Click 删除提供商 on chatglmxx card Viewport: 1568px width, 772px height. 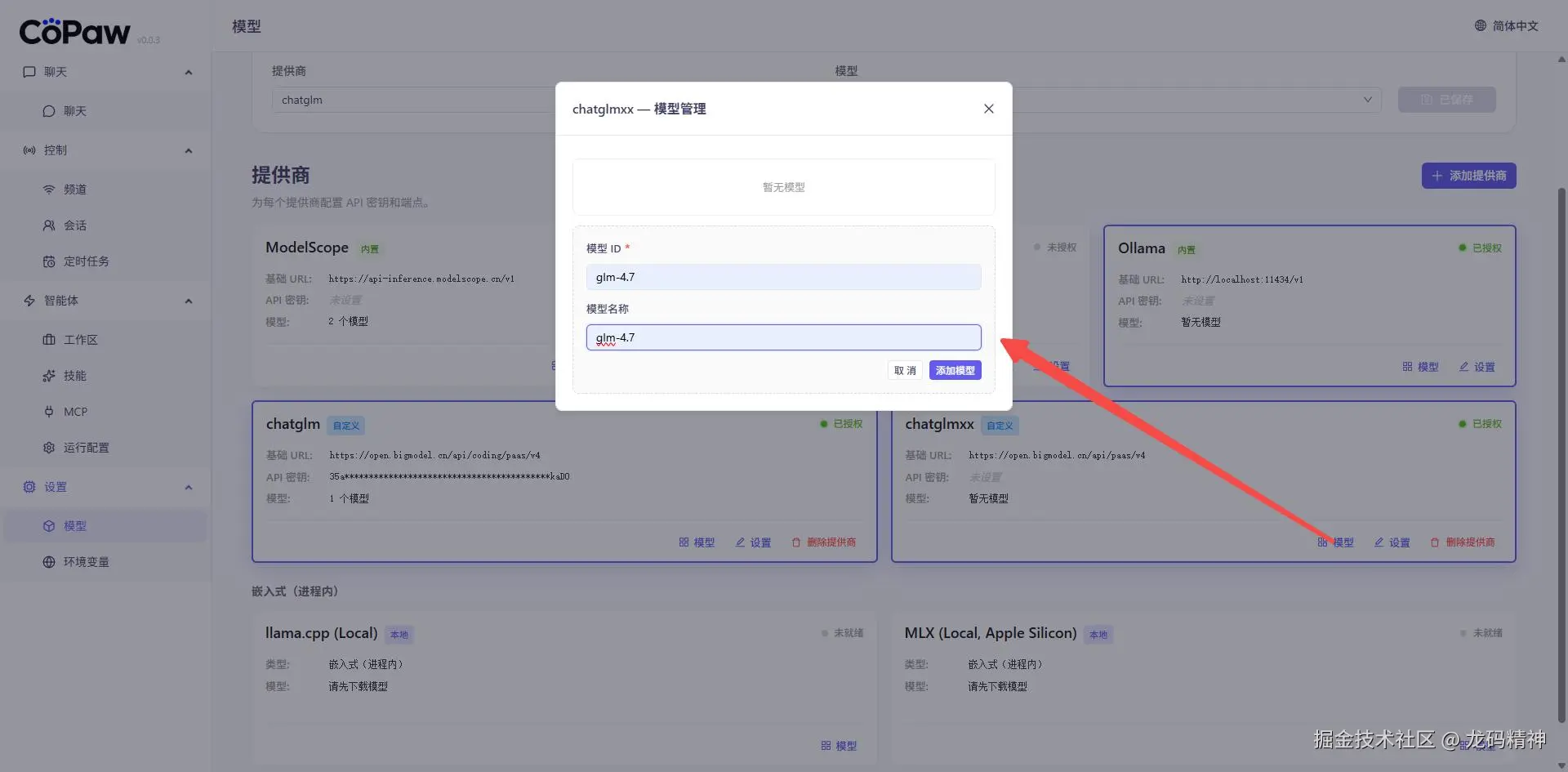(x=1463, y=542)
